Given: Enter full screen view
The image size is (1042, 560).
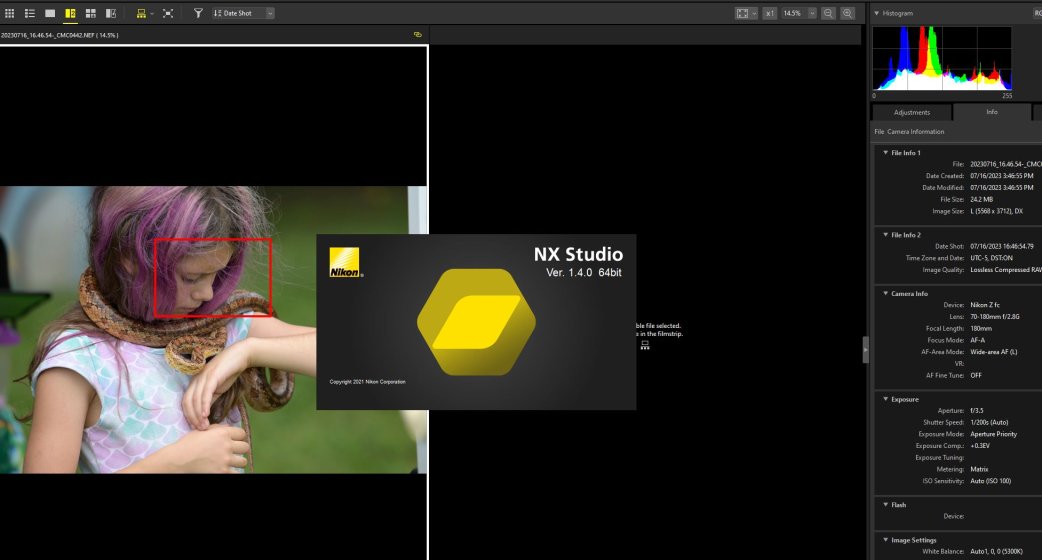Looking at the screenshot, I should click(x=168, y=13).
